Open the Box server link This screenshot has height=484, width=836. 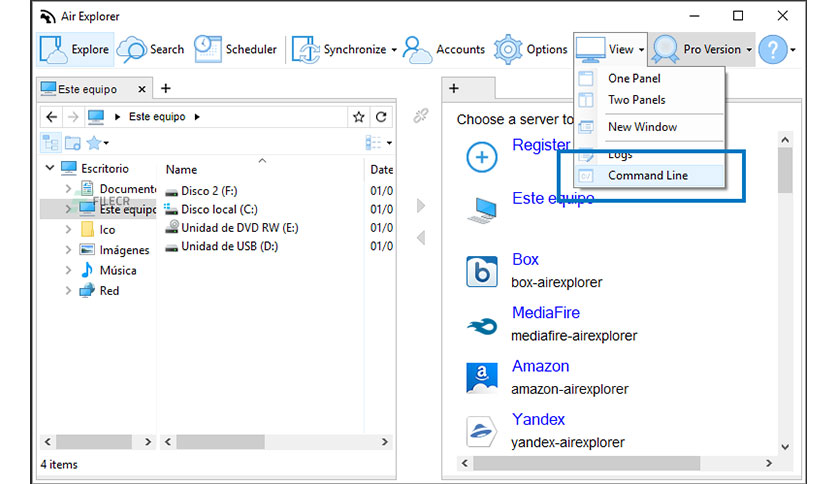click(x=525, y=259)
